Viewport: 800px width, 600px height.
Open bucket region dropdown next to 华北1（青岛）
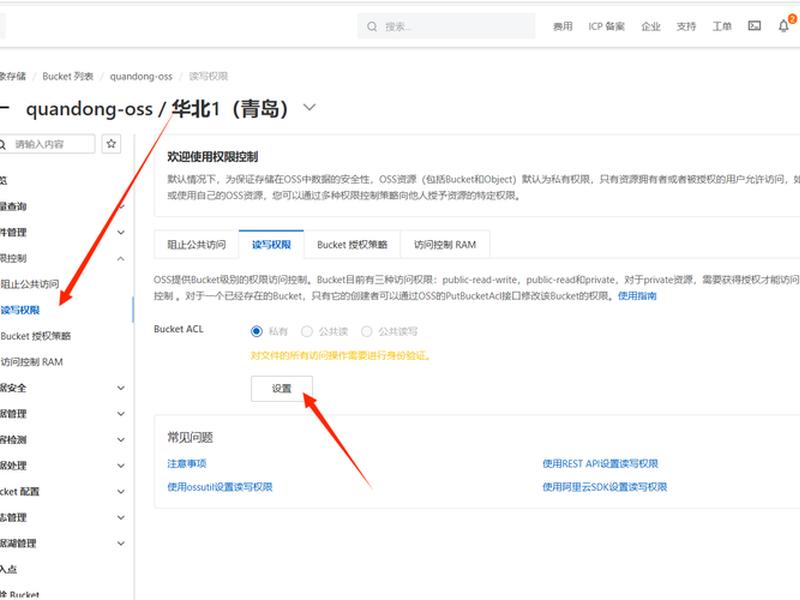(x=309, y=107)
